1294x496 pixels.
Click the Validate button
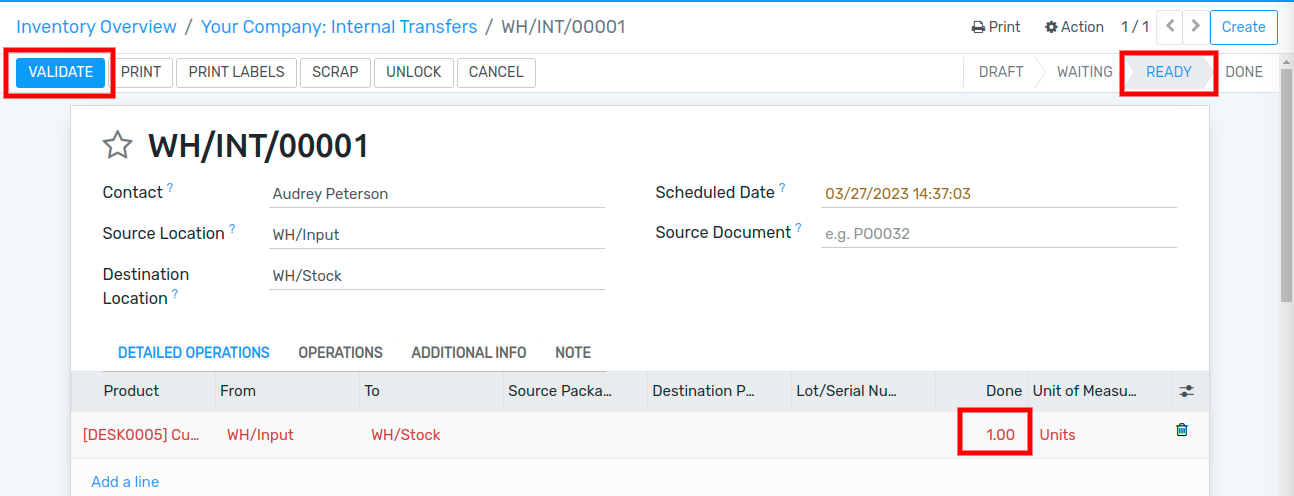61,72
